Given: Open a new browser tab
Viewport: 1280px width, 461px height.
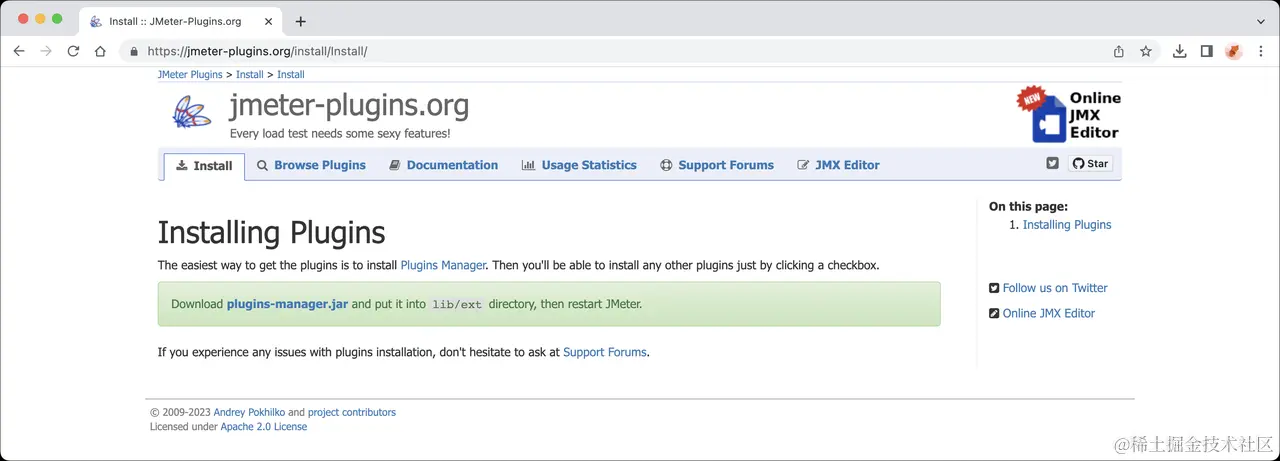Looking at the screenshot, I should point(300,21).
